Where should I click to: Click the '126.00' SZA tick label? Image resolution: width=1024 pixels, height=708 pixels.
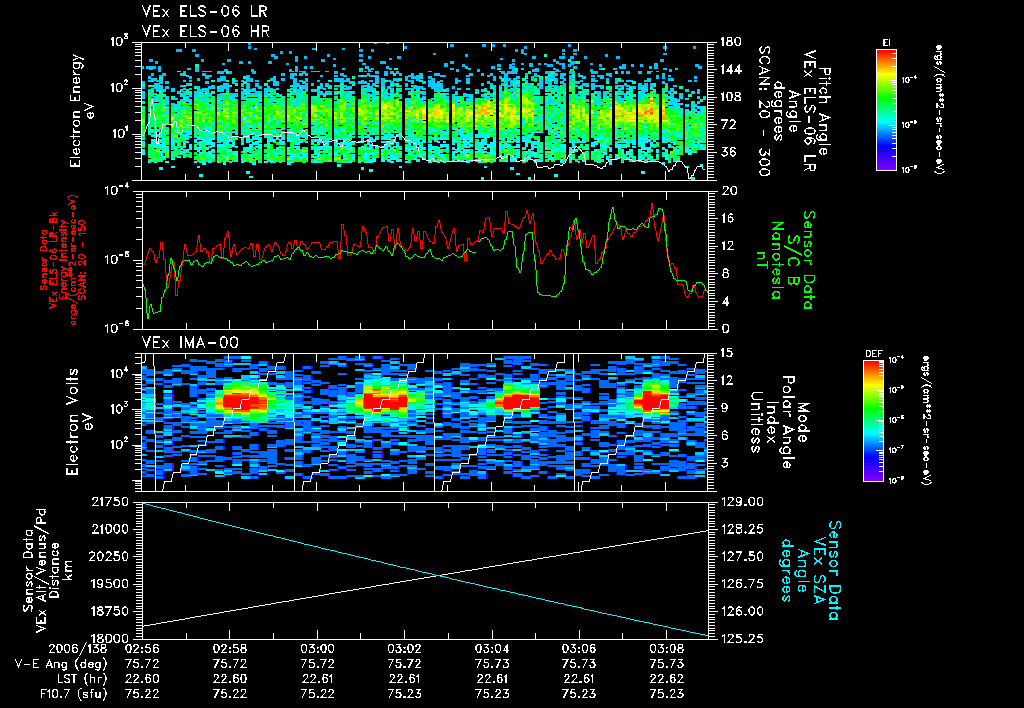pyautogui.click(x=741, y=611)
